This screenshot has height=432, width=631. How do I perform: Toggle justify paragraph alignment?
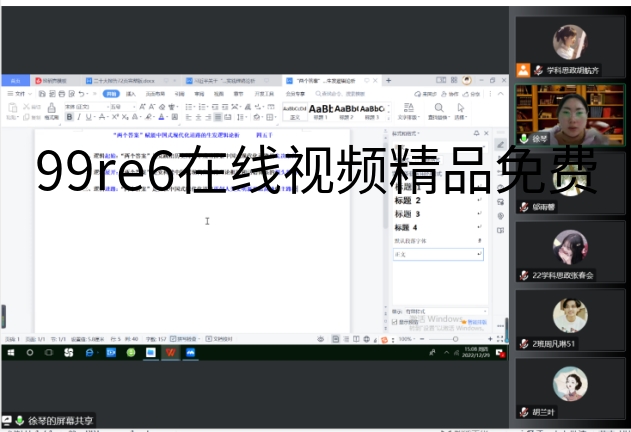coord(218,117)
